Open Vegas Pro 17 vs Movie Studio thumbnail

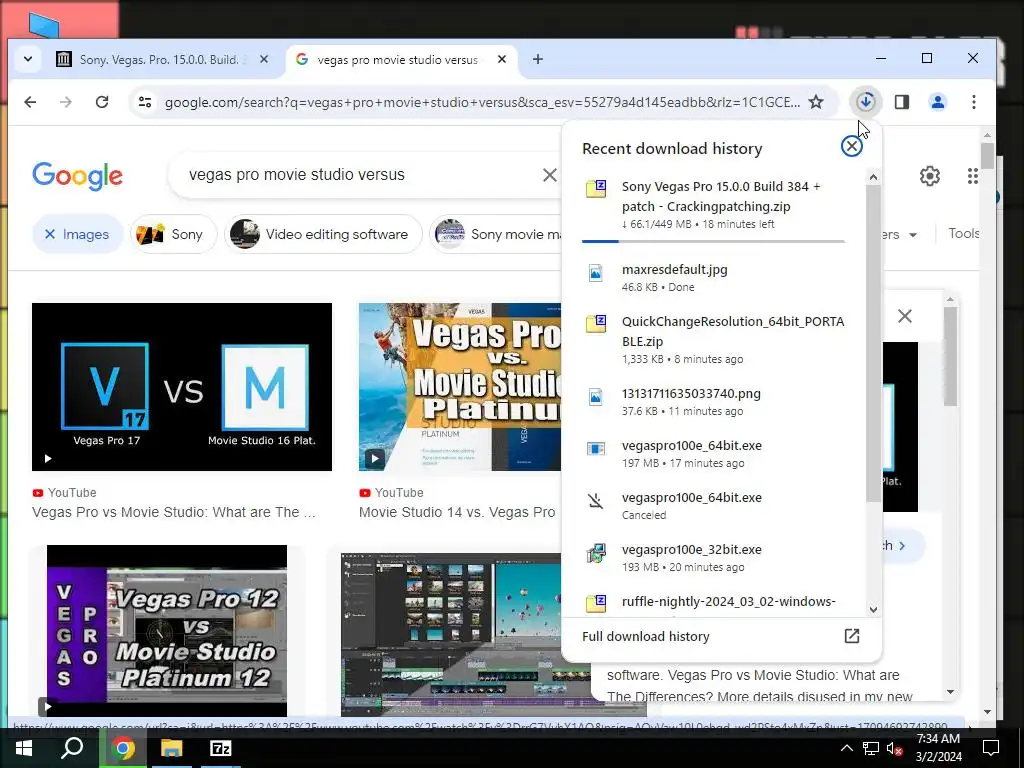pyautogui.click(x=182, y=387)
